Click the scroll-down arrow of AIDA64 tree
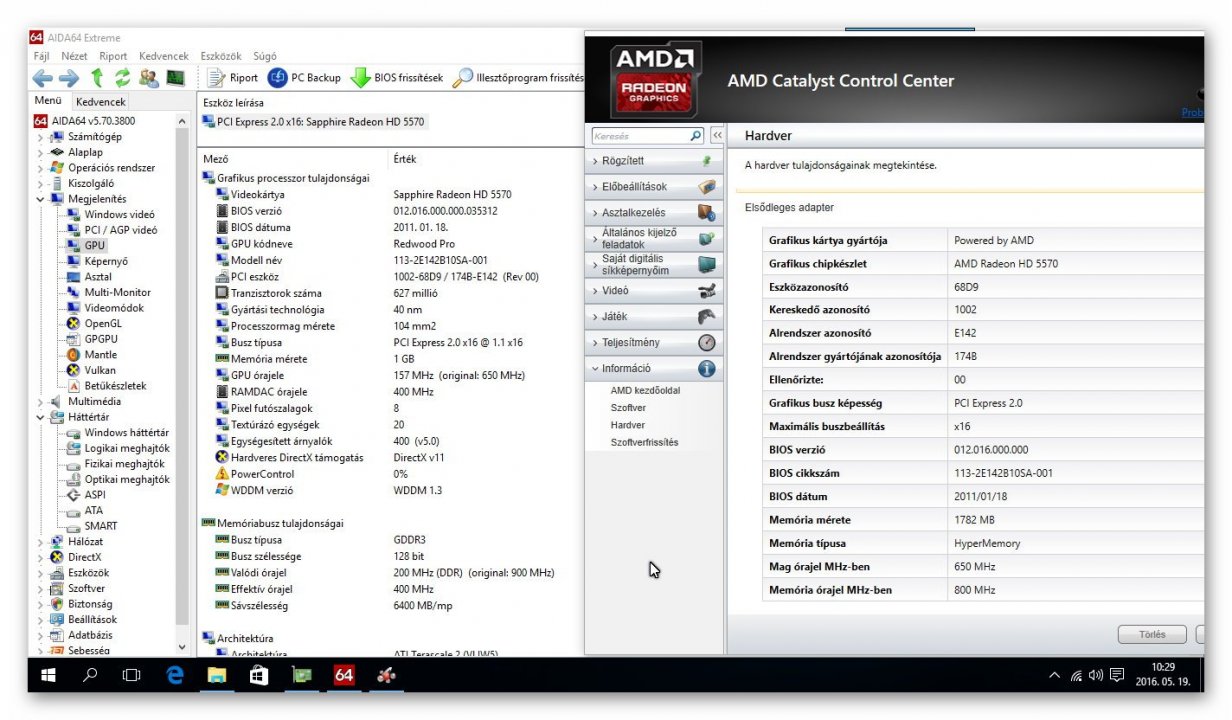 click(x=182, y=647)
